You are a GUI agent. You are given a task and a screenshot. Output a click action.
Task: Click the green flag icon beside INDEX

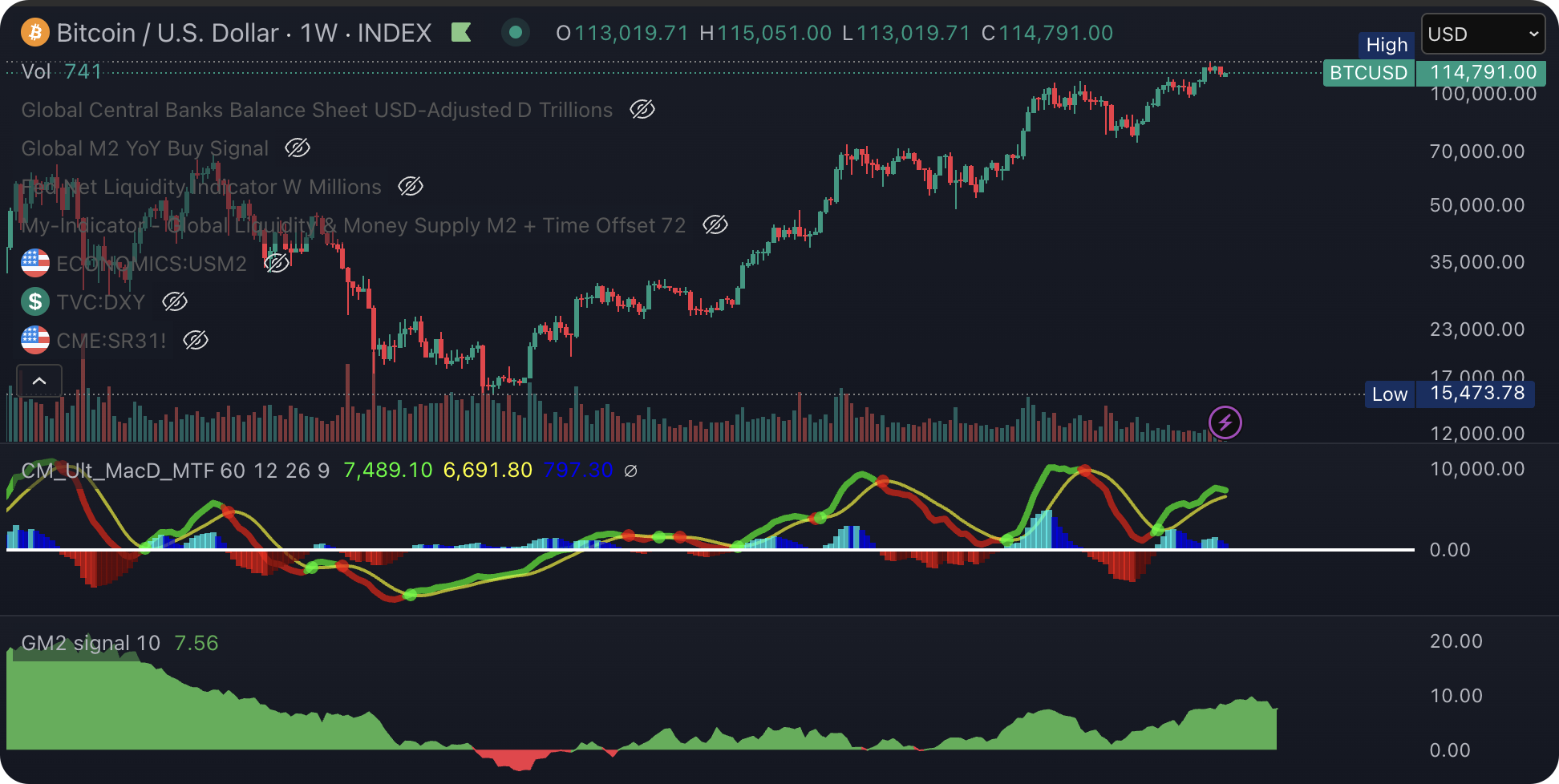[461, 33]
